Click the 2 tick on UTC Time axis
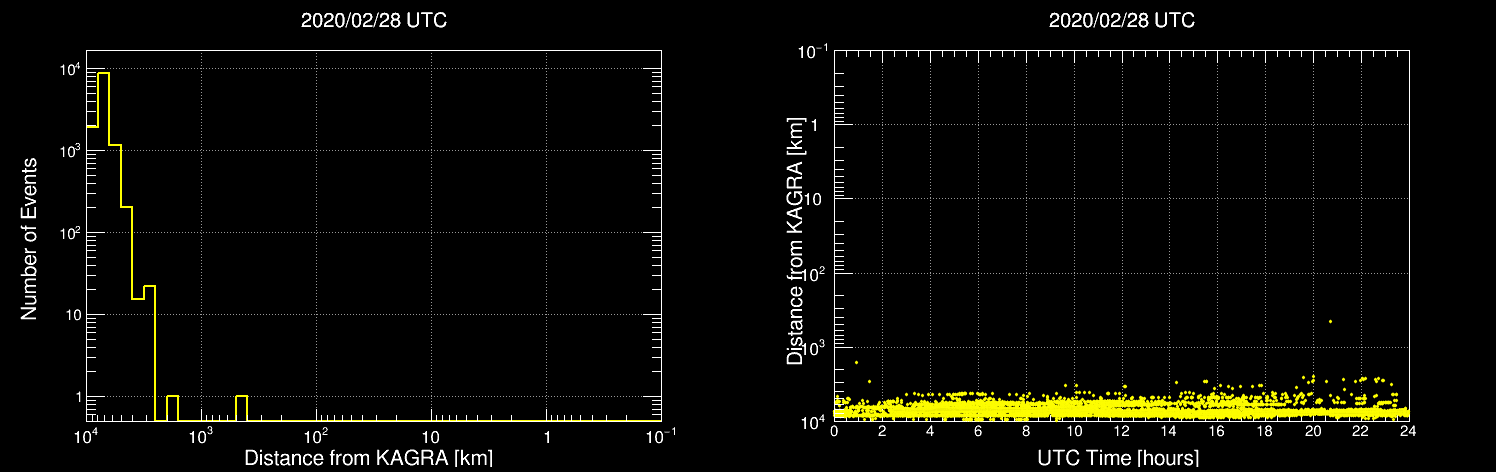This screenshot has height=472, width=1496. [x=883, y=432]
